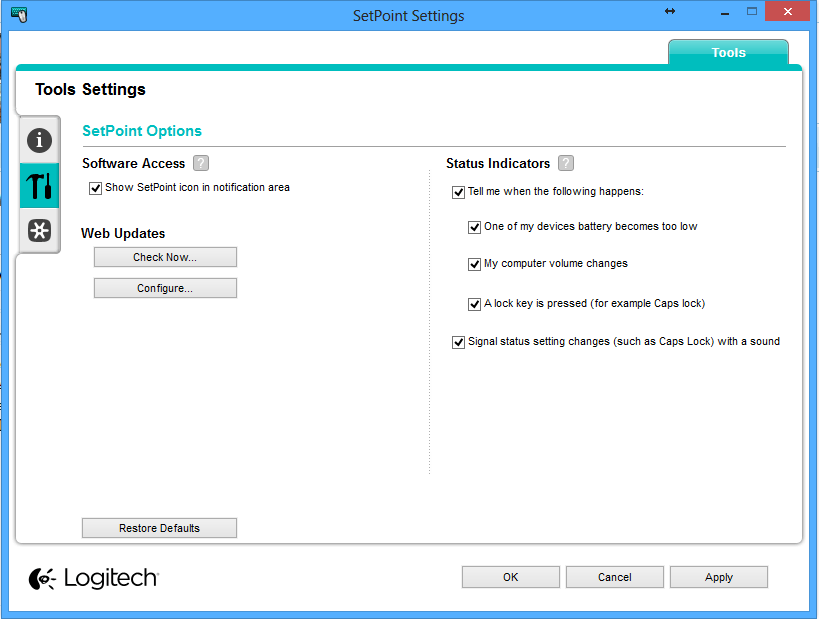Maximize the SetPoint Settings window
Viewport: 819px width, 619px height.
[752, 11]
